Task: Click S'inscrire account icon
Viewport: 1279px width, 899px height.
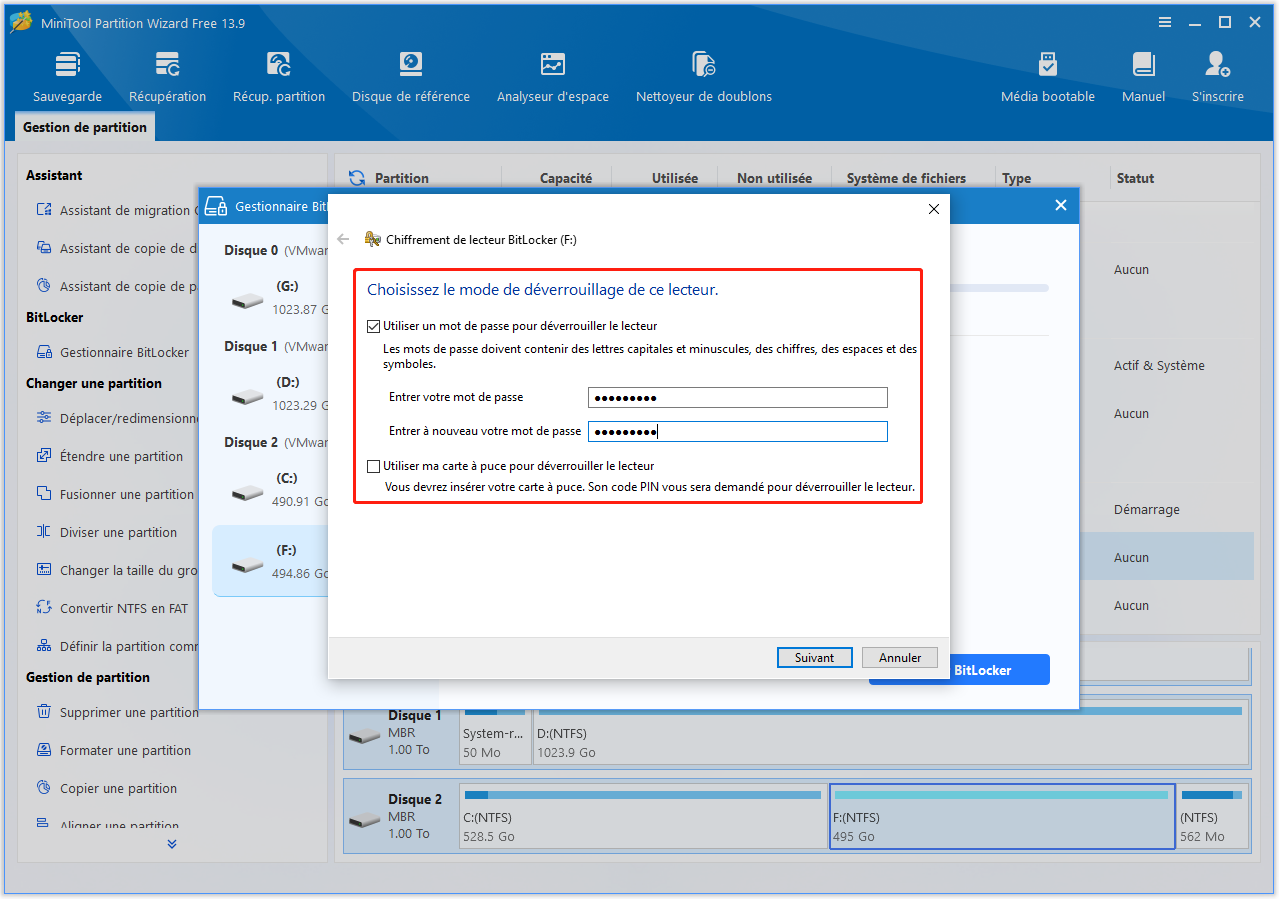Action: pos(1218,77)
